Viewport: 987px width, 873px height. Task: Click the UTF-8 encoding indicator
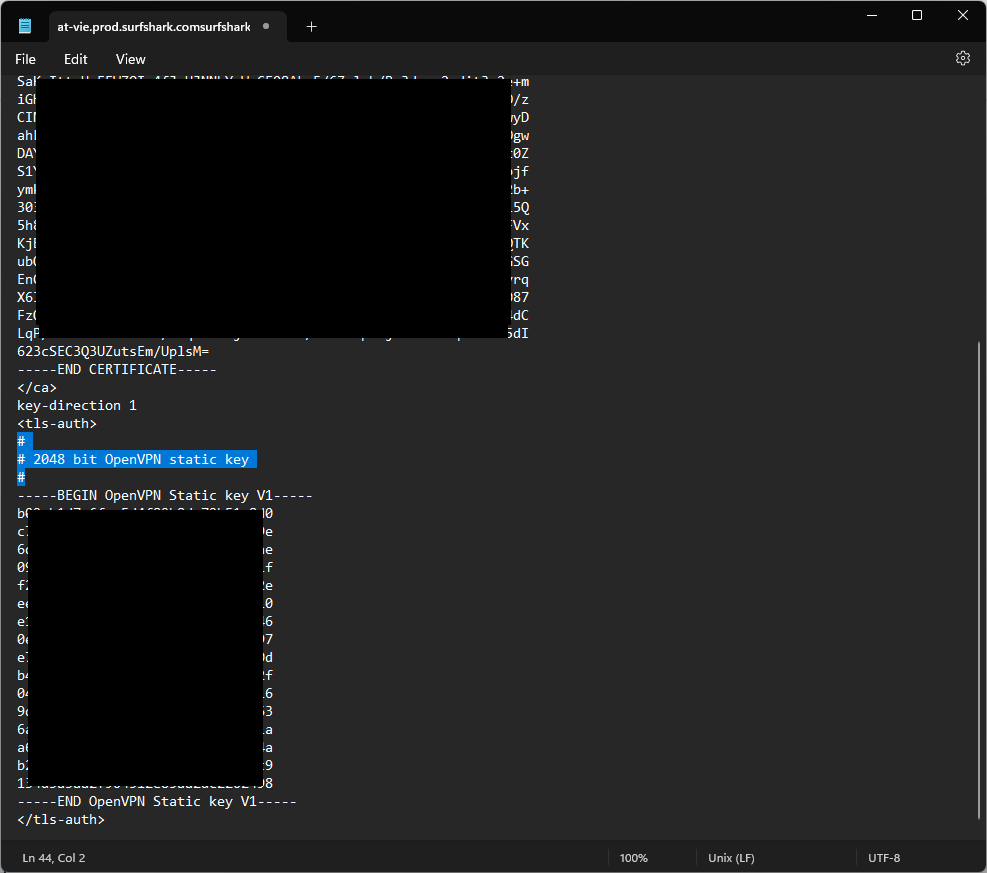click(884, 858)
